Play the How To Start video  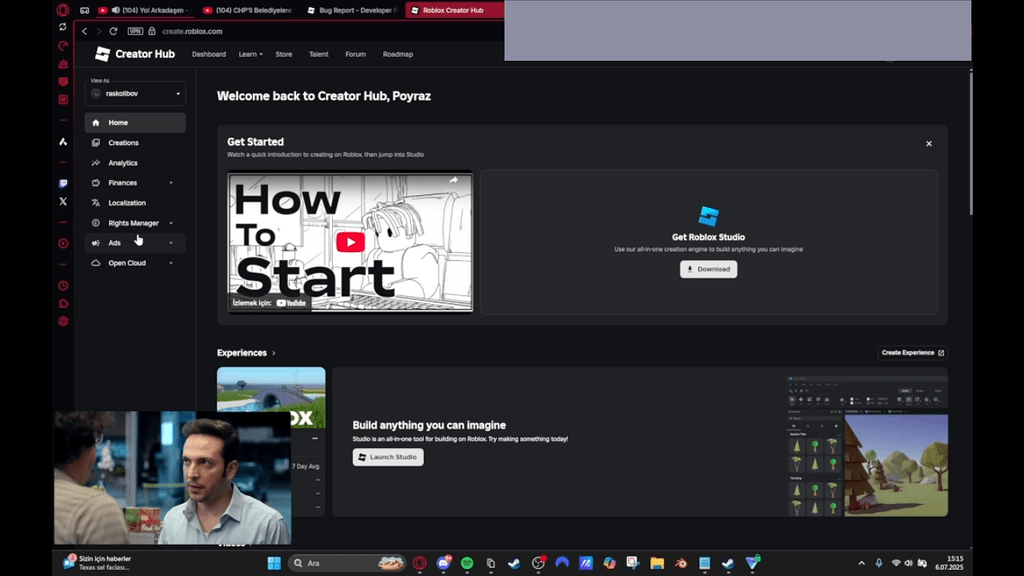tap(349, 241)
